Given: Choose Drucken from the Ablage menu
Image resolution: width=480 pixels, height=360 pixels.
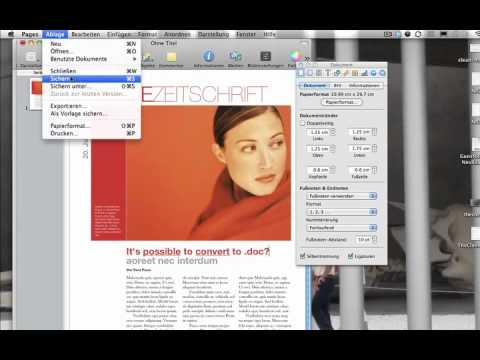Looking at the screenshot, I should pos(91,133).
